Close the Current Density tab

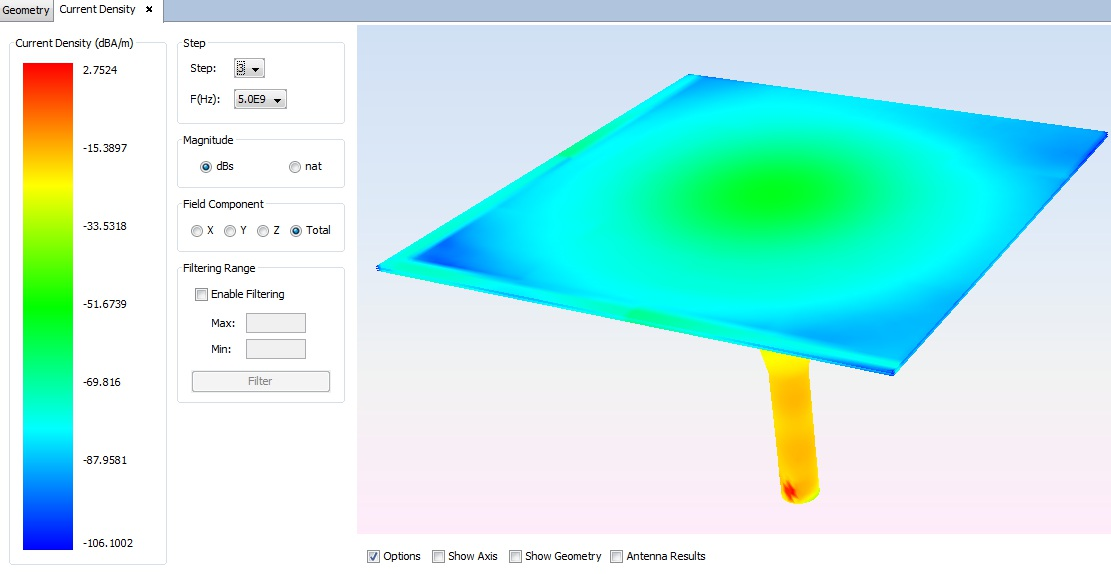(x=149, y=10)
